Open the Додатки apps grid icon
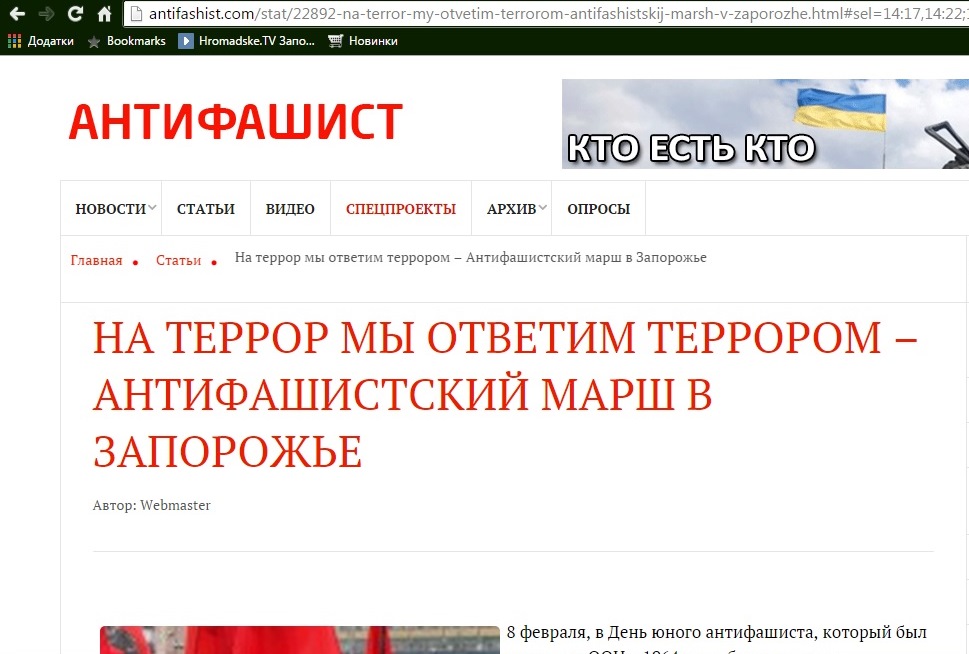The width and height of the screenshot is (969, 654). (13, 41)
